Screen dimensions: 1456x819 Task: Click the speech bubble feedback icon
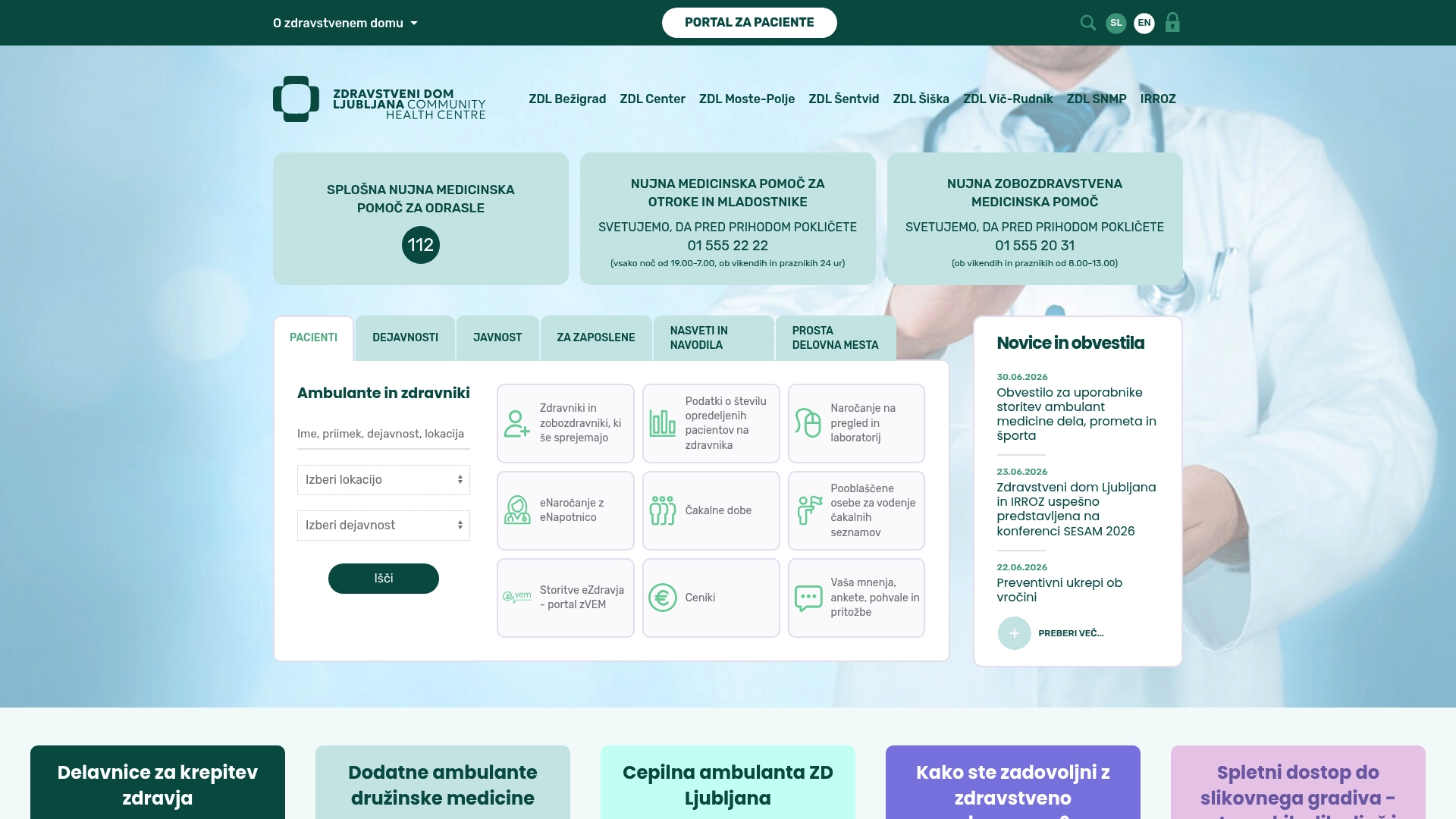(808, 598)
